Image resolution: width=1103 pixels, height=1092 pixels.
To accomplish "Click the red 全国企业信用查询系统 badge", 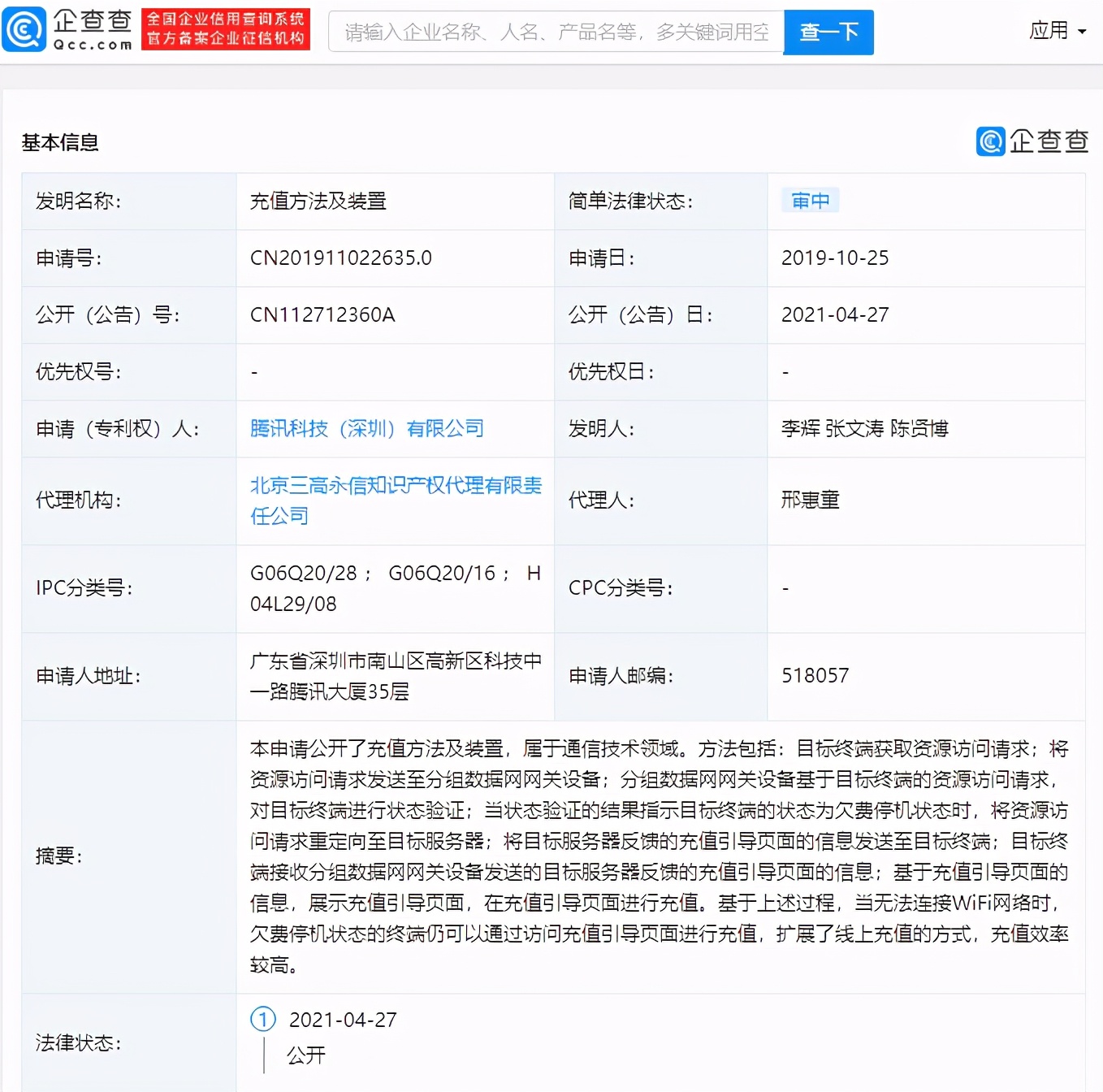I will 226,29.
